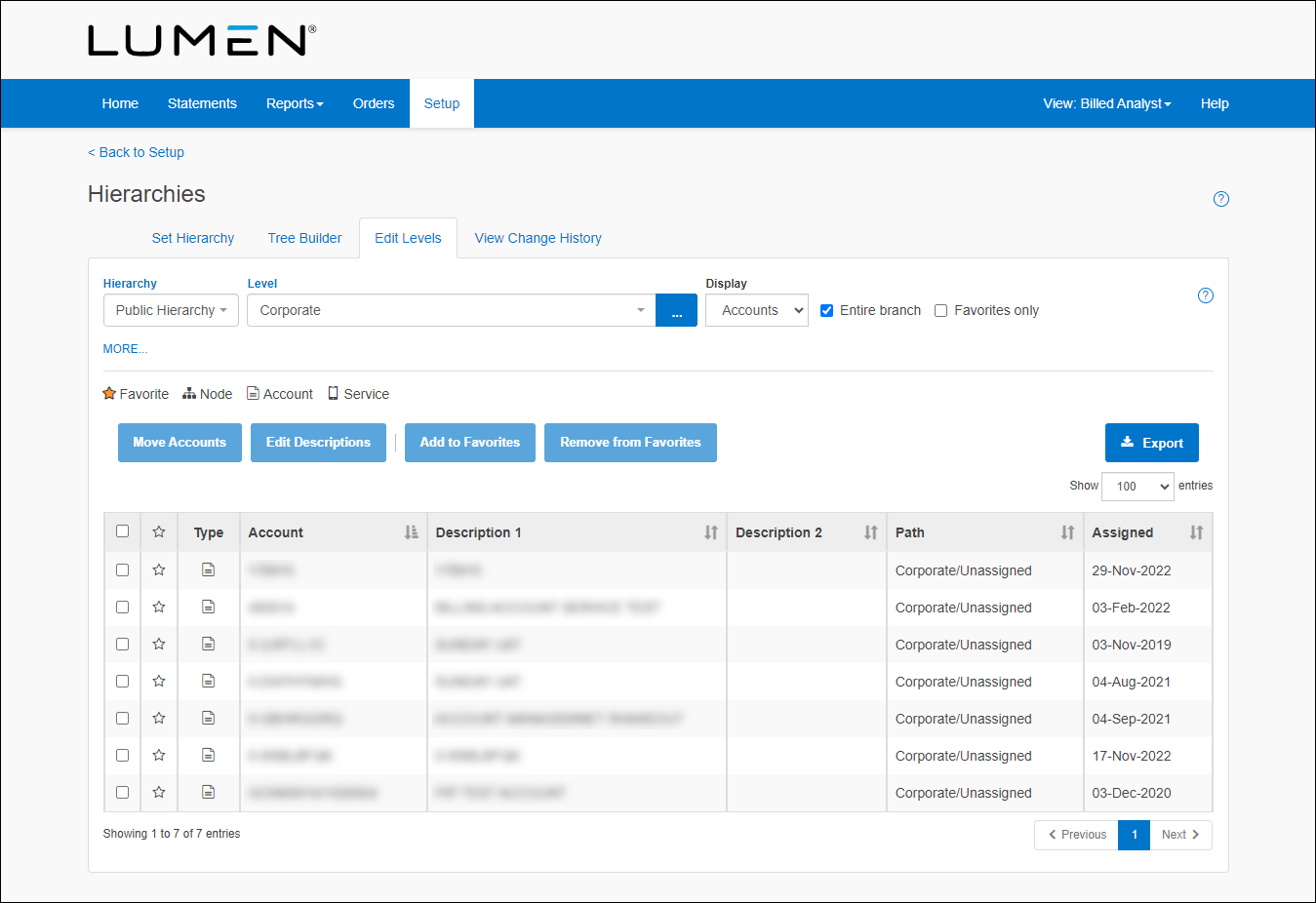Check the select-all checkbox in the table header

(122, 530)
